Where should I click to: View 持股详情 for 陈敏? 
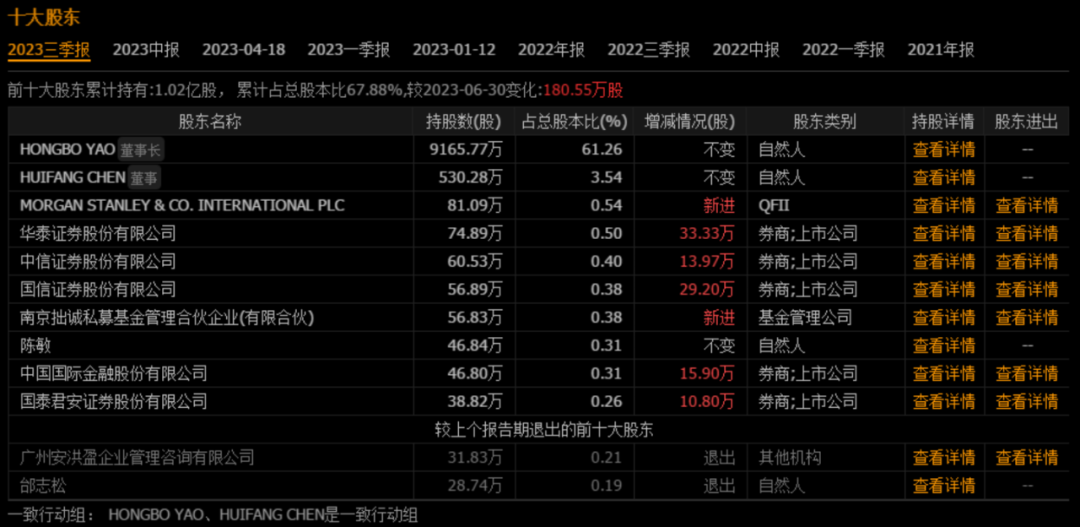[x=944, y=346]
